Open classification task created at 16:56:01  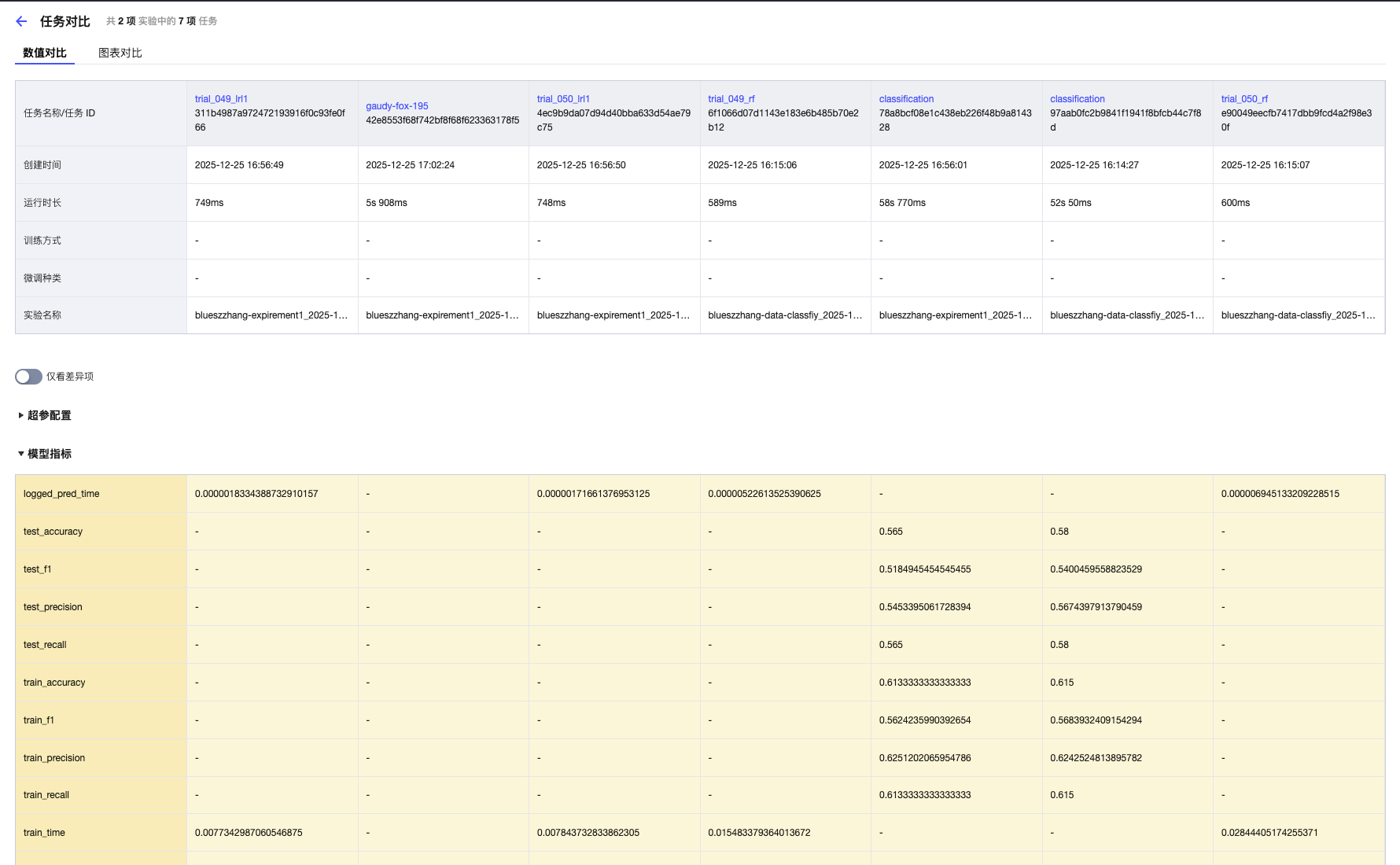coord(906,99)
